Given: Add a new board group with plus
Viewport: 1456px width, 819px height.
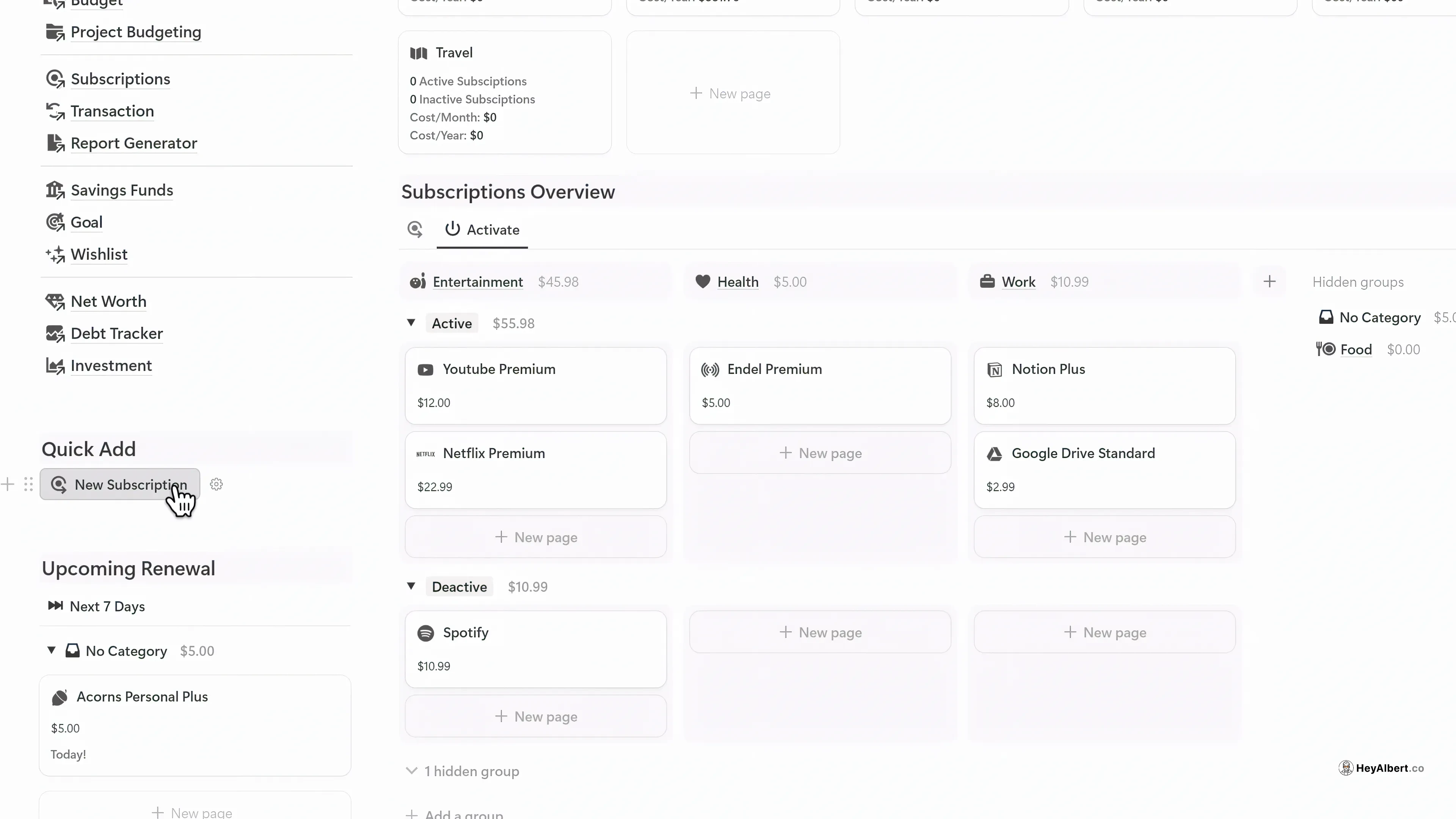Looking at the screenshot, I should [1269, 281].
